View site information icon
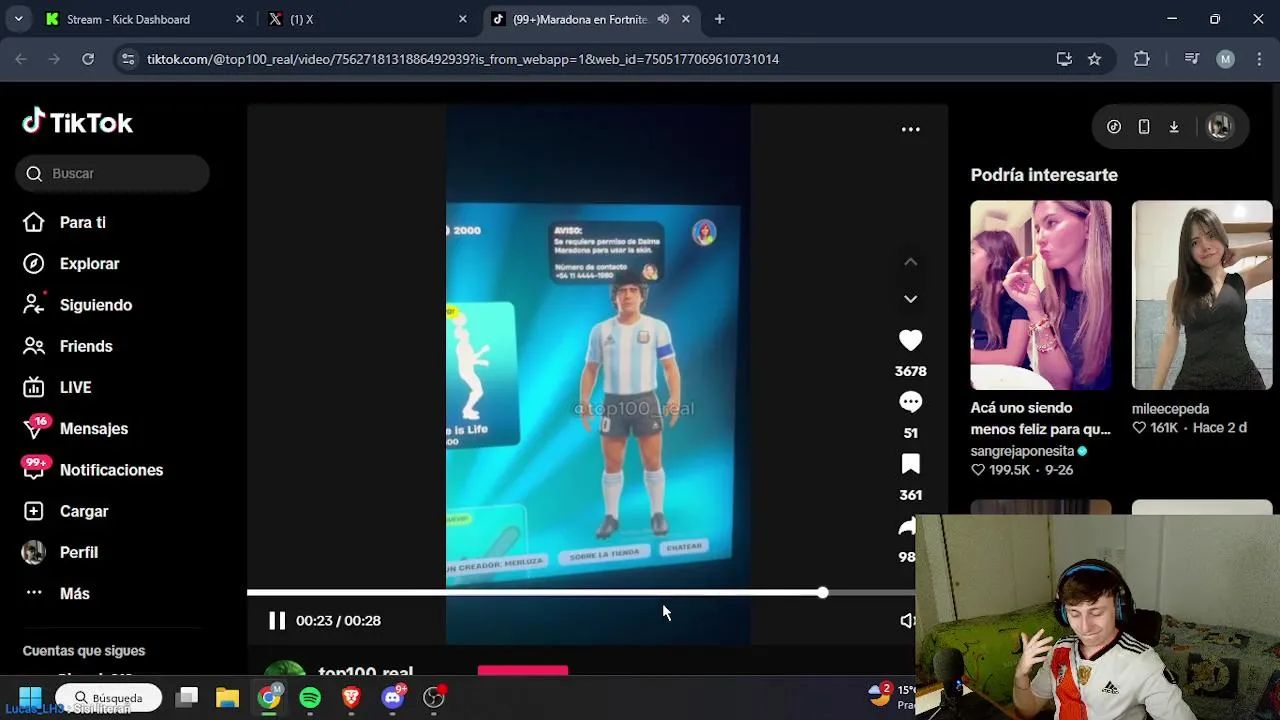Screen dimensions: 1280x720 pyautogui.click(x=127, y=59)
